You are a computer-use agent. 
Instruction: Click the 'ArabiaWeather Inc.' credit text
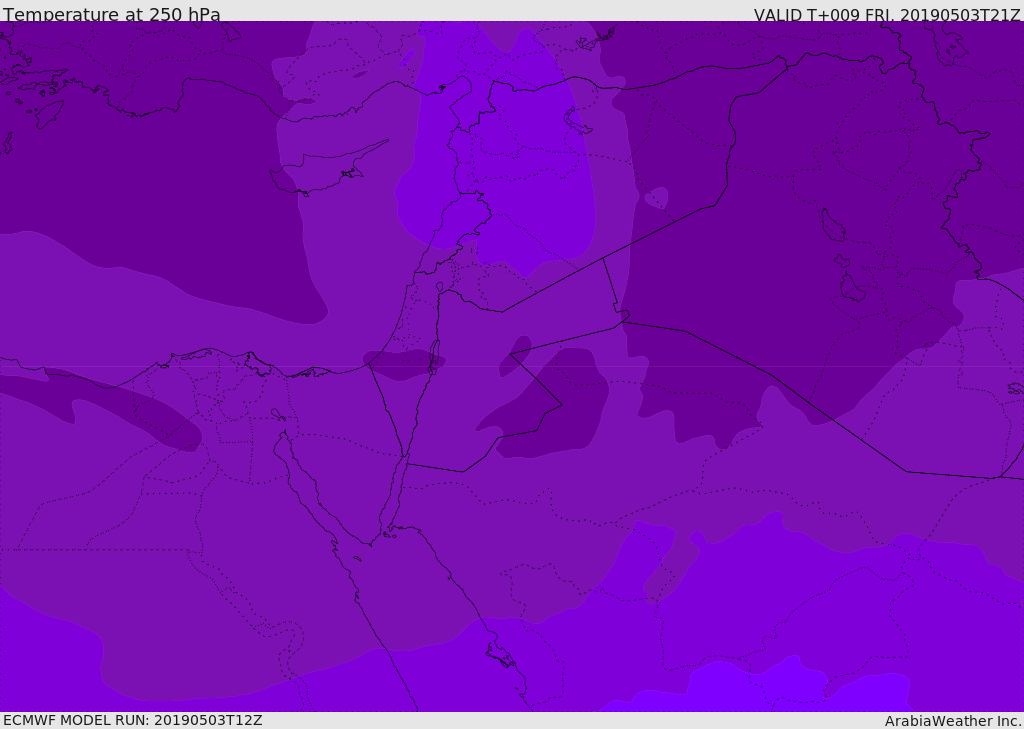(953, 721)
